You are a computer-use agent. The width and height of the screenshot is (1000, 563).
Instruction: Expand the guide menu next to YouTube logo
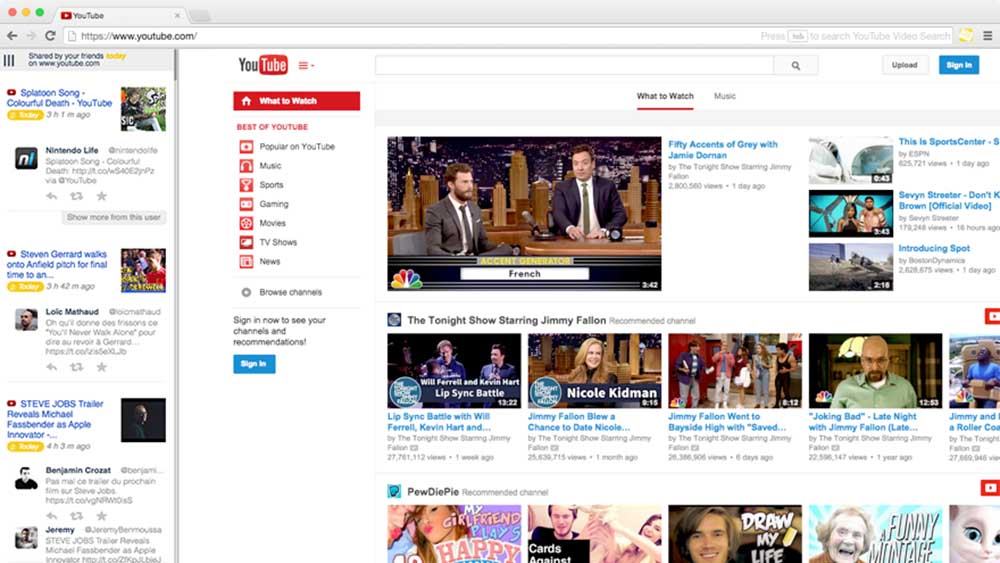pos(306,66)
